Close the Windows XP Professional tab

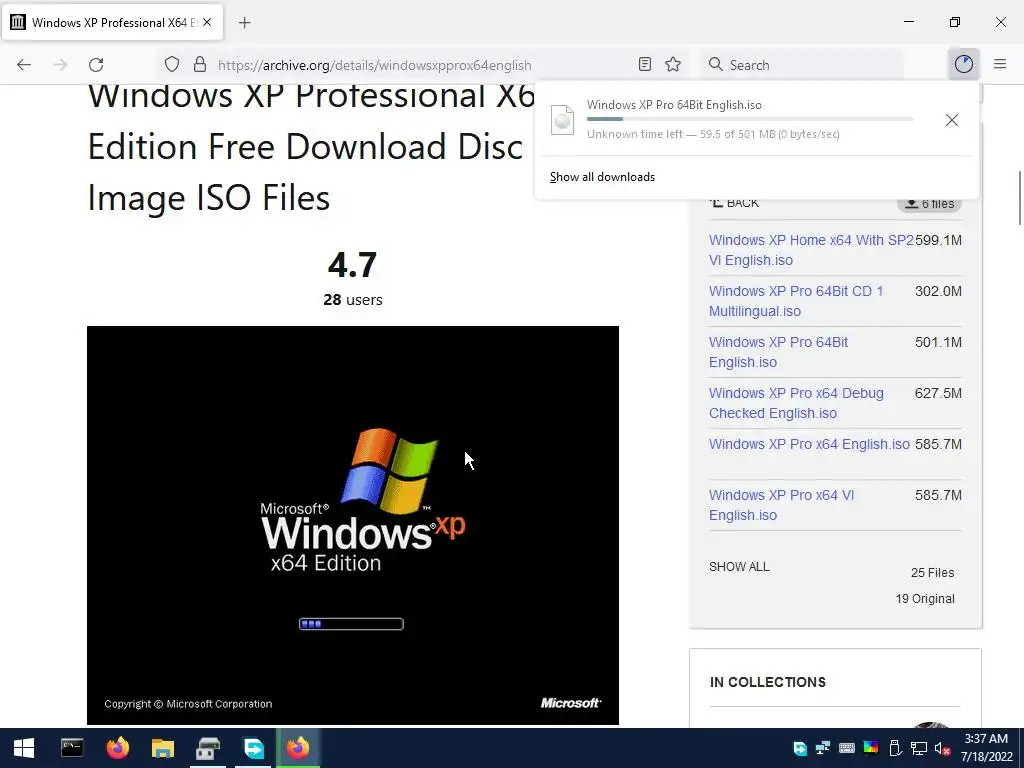tap(207, 22)
